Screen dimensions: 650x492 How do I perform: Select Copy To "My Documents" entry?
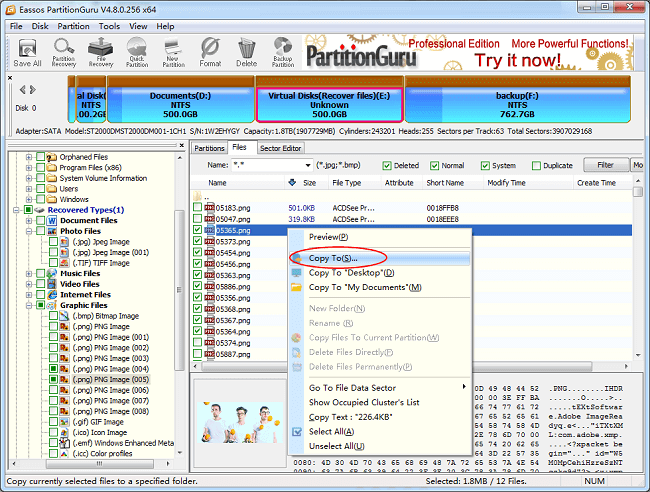click(x=380, y=287)
